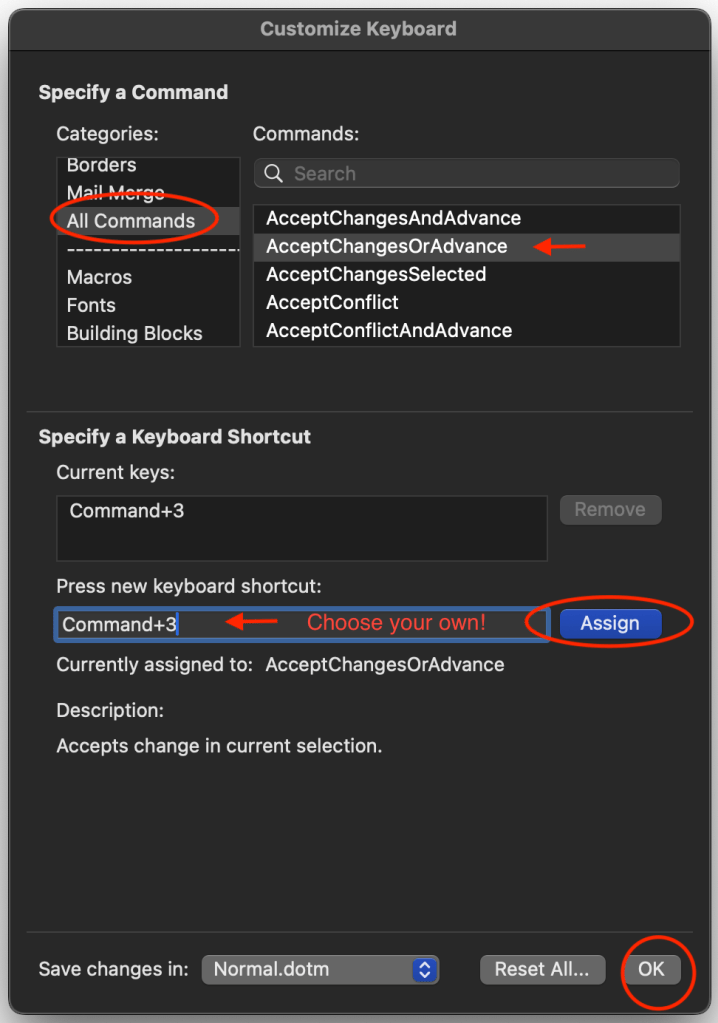Click the search magnifier icon

(273, 174)
